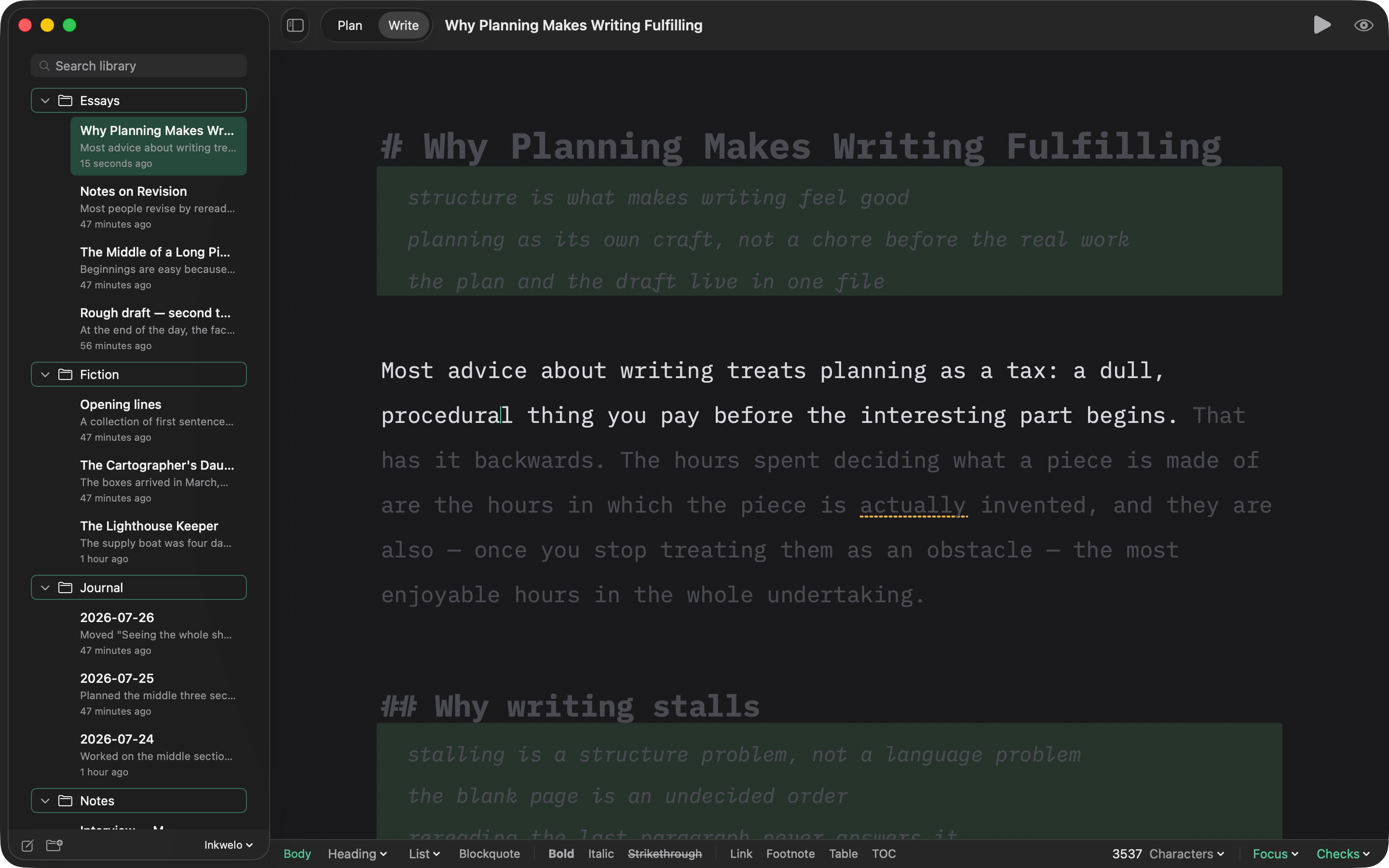The width and height of the screenshot is (1389, 868).
Task: Click the Fiction folder icon
Action: point(66,374)
